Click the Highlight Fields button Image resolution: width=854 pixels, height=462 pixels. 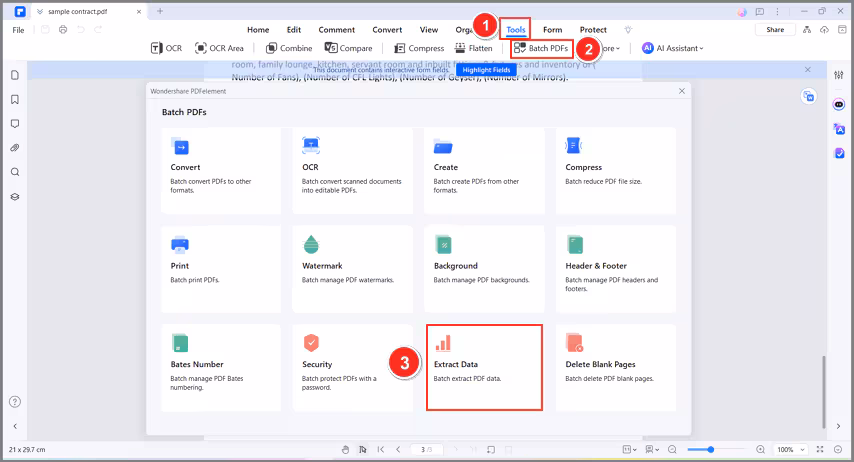486,70
